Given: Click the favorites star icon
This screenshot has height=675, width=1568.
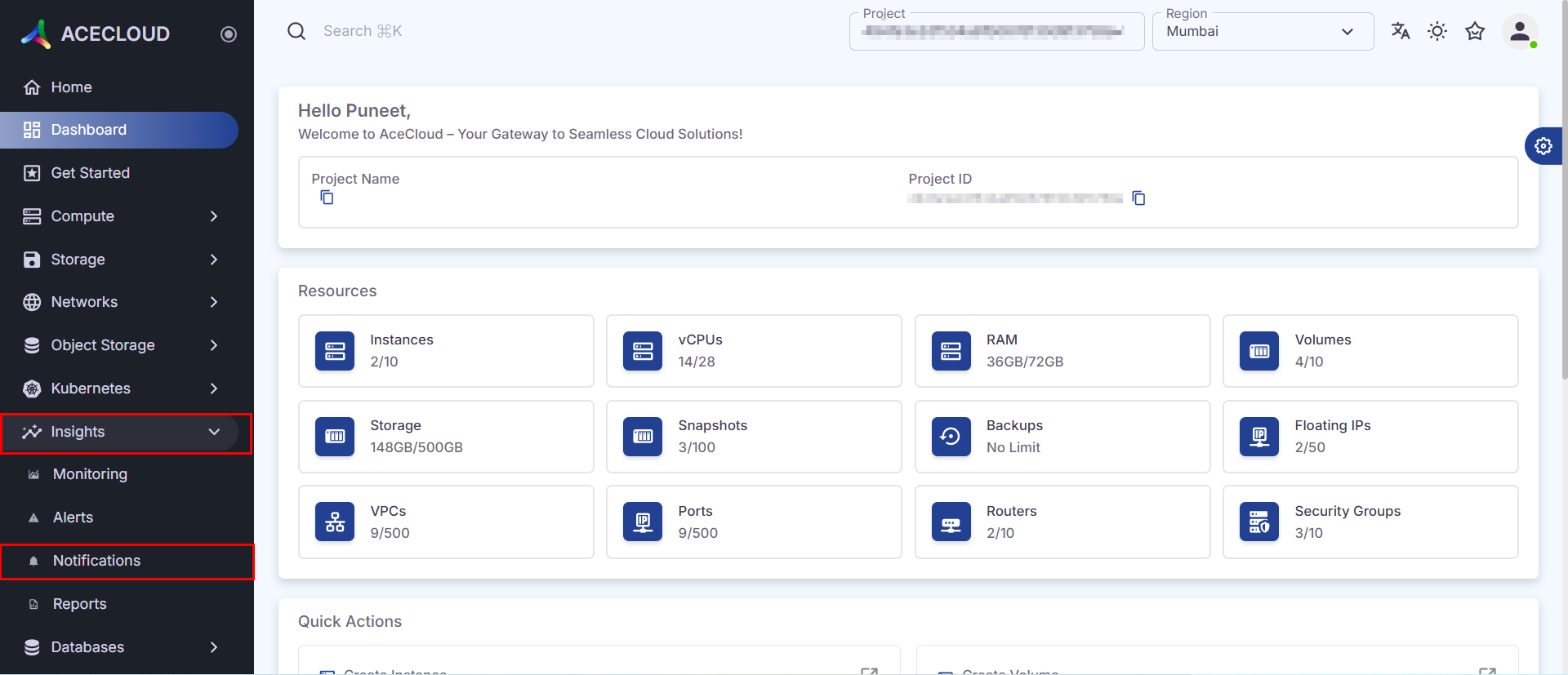Looking at the screenshot, I should pyautogui.click(x=1475, y=31).
